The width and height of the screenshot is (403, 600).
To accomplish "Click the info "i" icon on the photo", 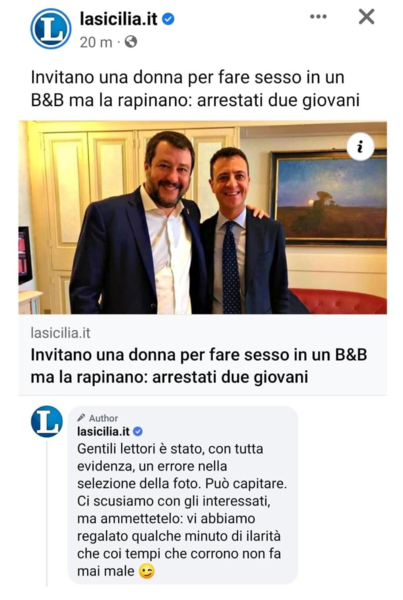I will (360, 147).
